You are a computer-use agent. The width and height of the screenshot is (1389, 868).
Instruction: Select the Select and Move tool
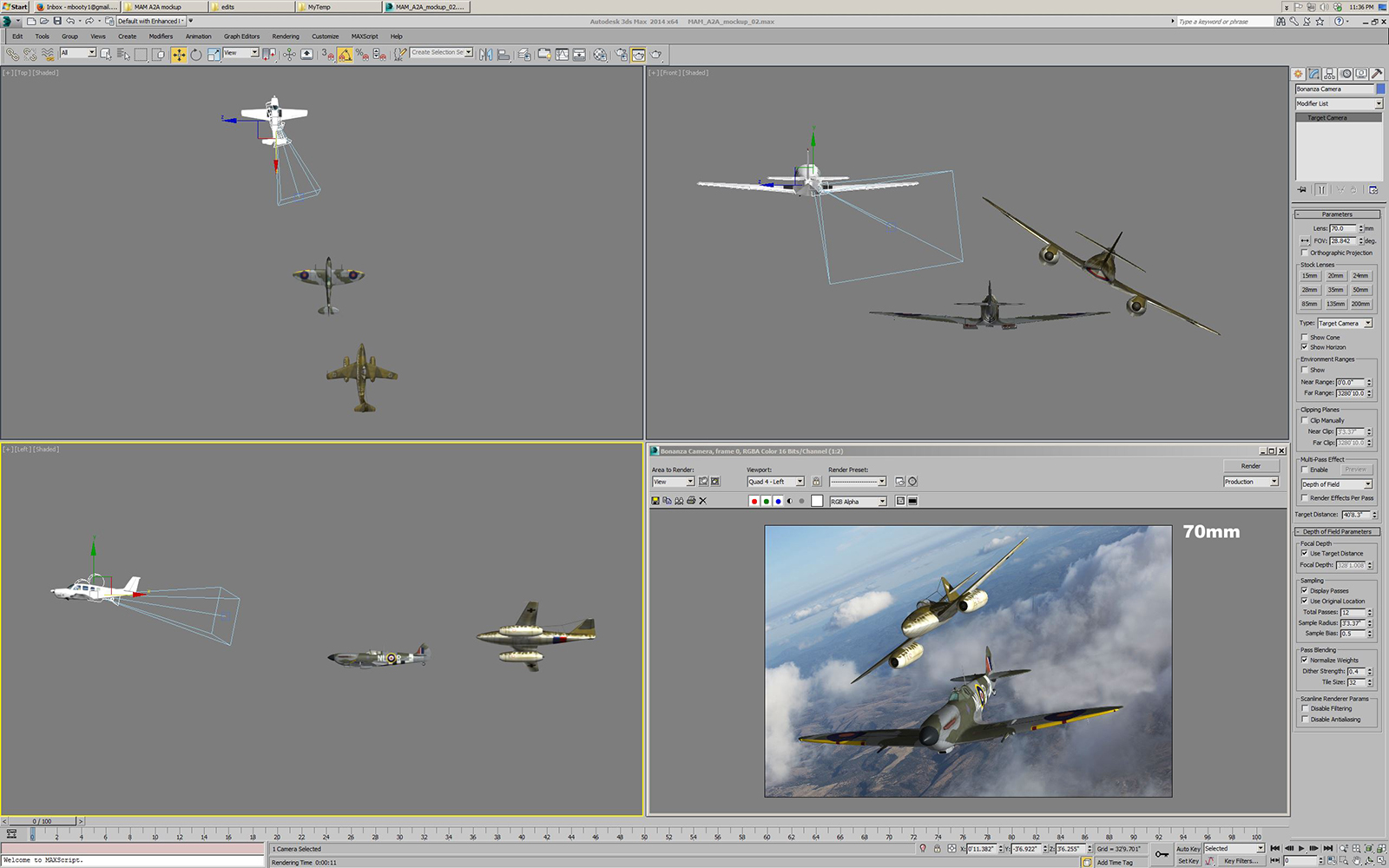[x=179, y=55]
